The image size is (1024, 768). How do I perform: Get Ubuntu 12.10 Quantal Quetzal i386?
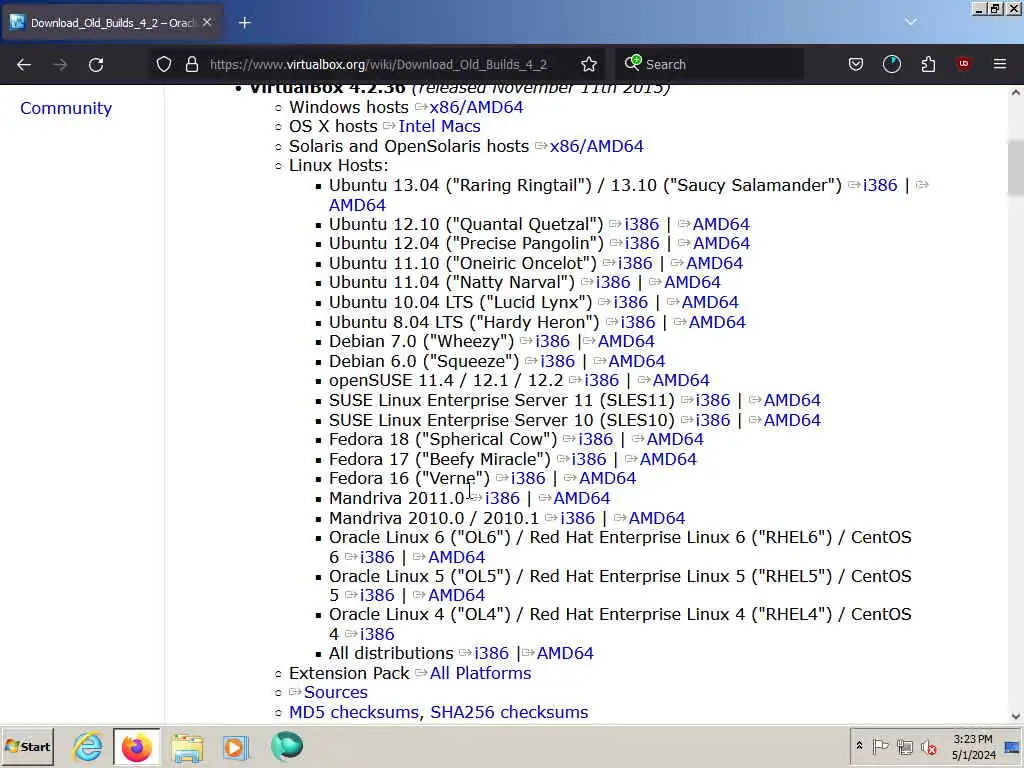[x=642, y=224]
